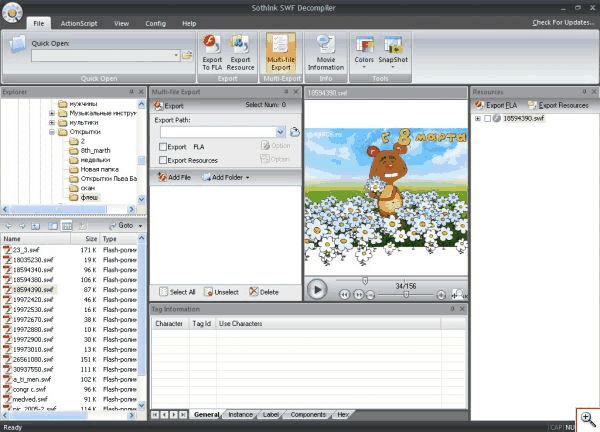This screenshot has width=600, height=432.
Task: Open Movie Information from the ribbon
Action: pyautogui.click(x=326, y=52)
